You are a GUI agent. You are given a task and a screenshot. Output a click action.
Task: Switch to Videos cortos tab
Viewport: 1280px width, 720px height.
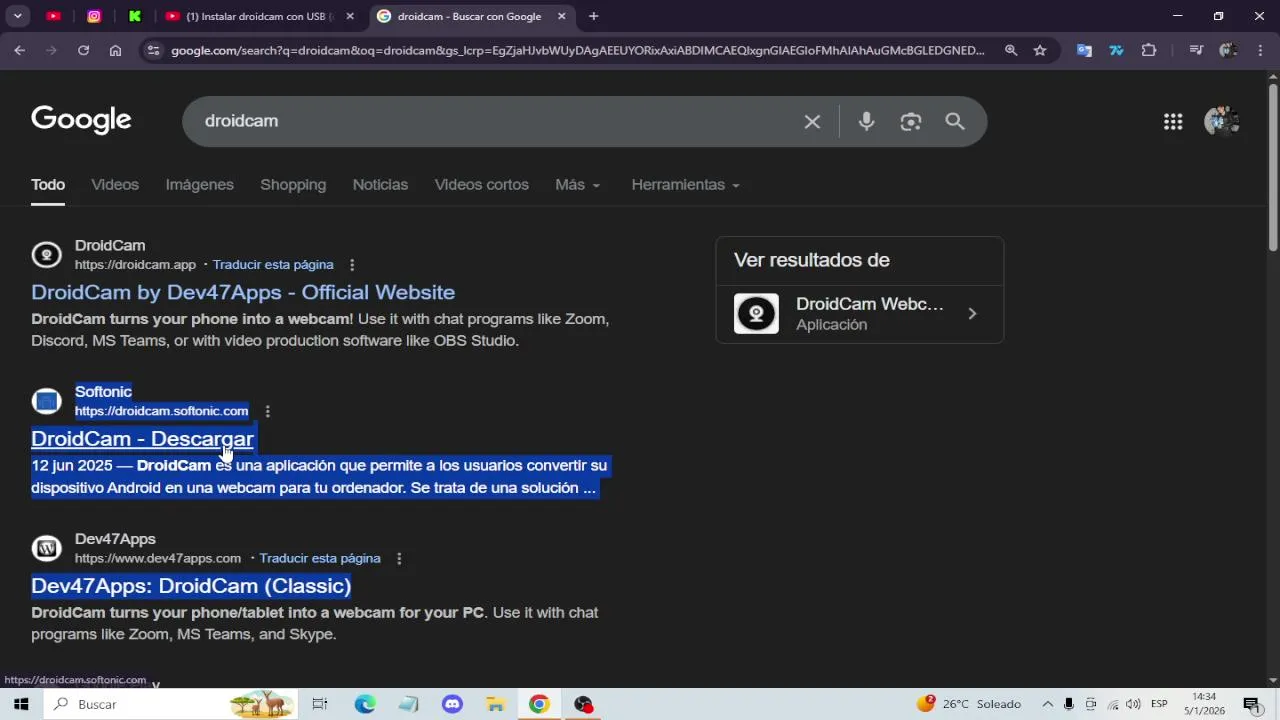pos(482,185)
